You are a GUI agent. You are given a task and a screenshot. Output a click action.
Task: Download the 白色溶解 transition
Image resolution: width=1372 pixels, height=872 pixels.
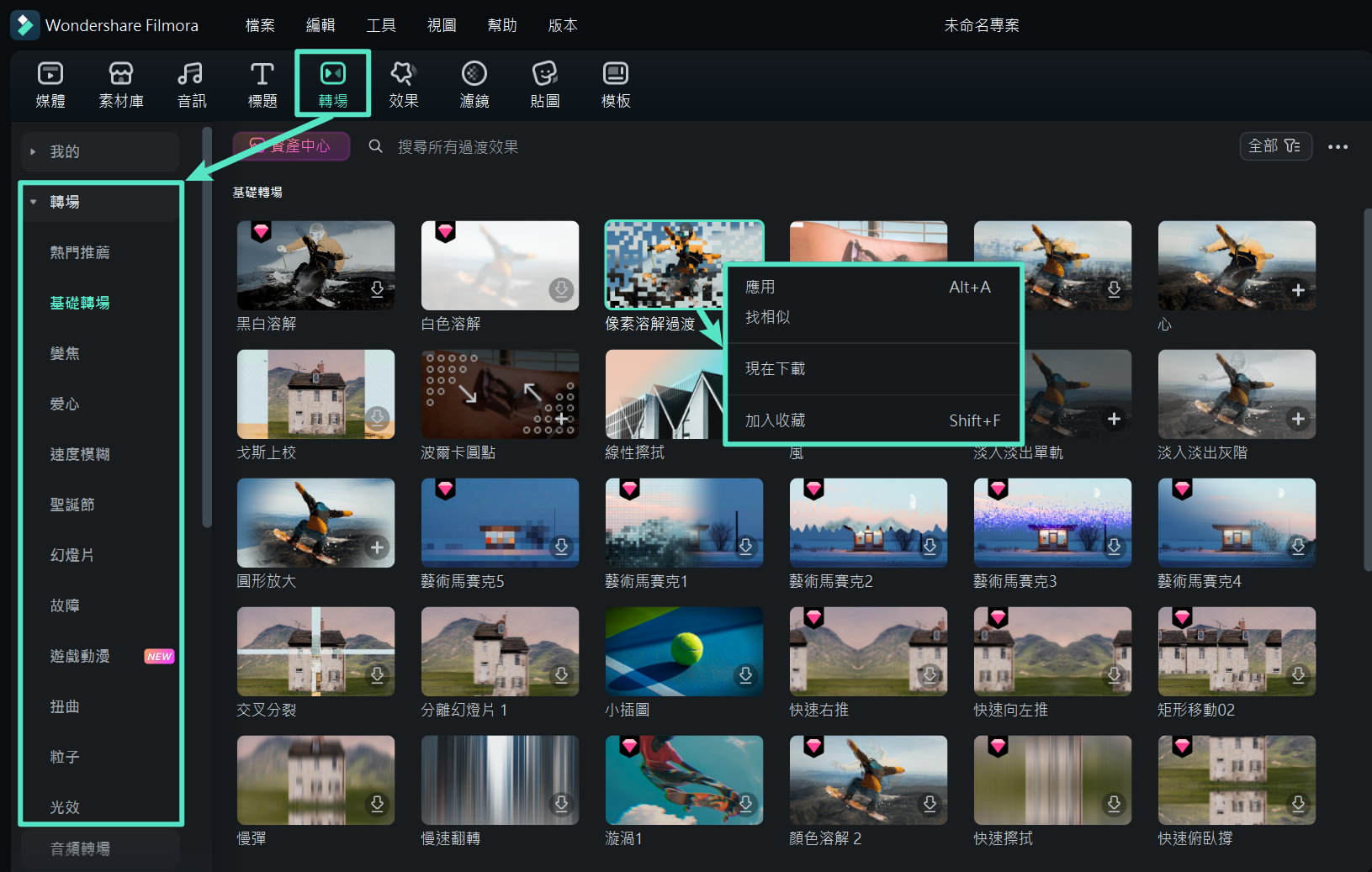pos(561,289)
